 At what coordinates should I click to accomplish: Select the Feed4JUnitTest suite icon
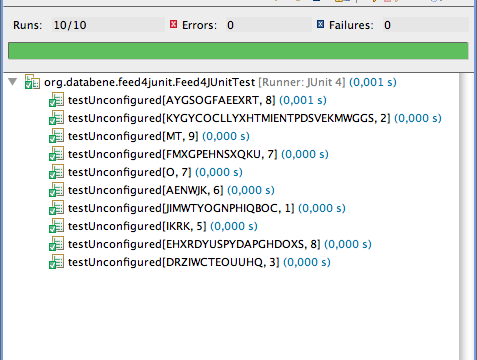point(32,82)
